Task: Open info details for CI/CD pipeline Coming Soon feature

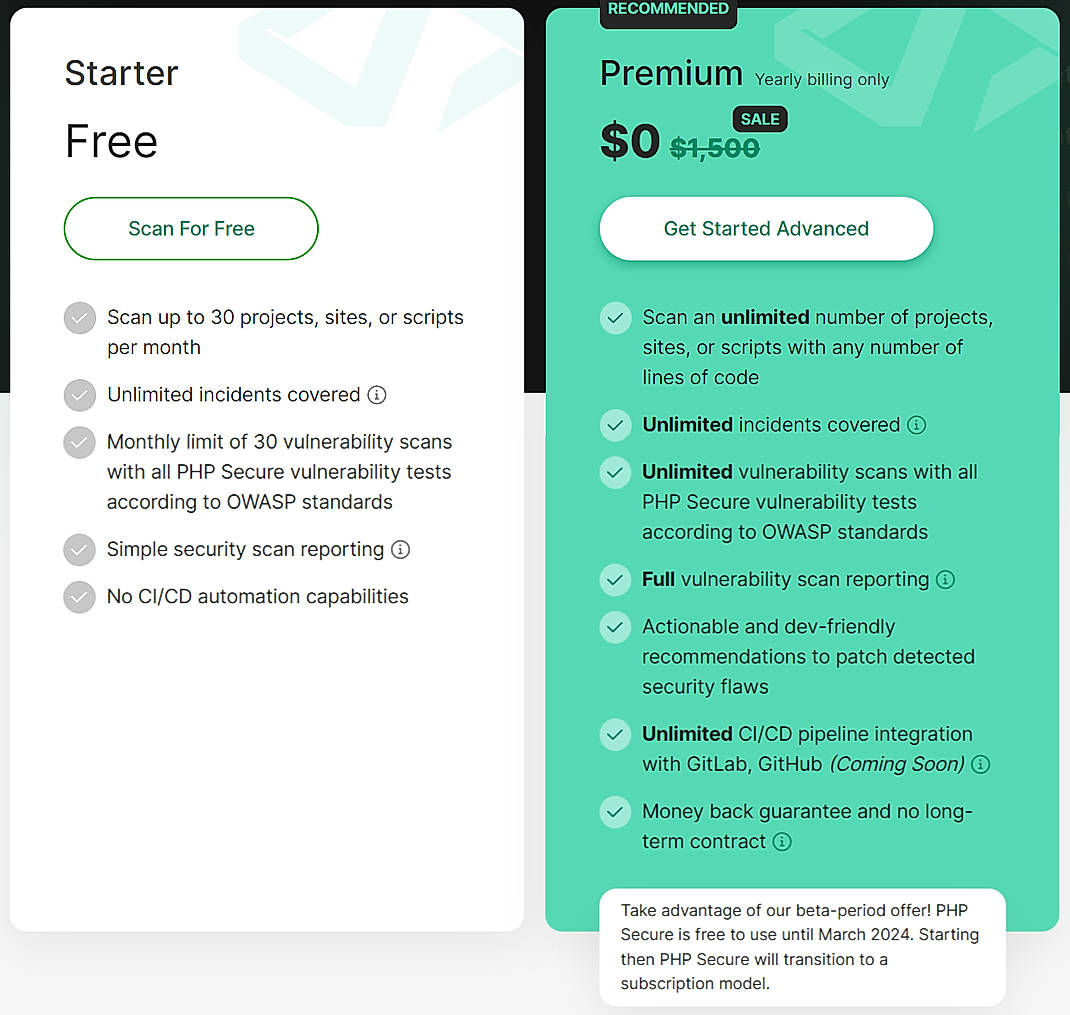Action: 981,764
